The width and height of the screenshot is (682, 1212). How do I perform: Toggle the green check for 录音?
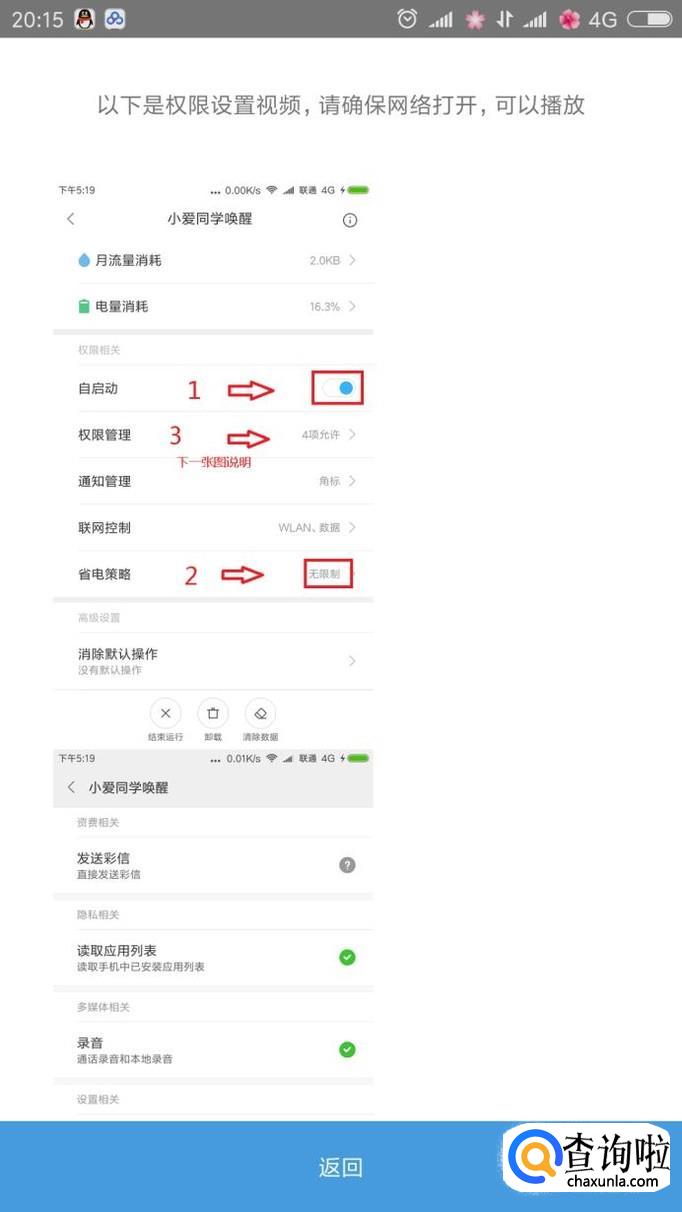coord(347,1049)
